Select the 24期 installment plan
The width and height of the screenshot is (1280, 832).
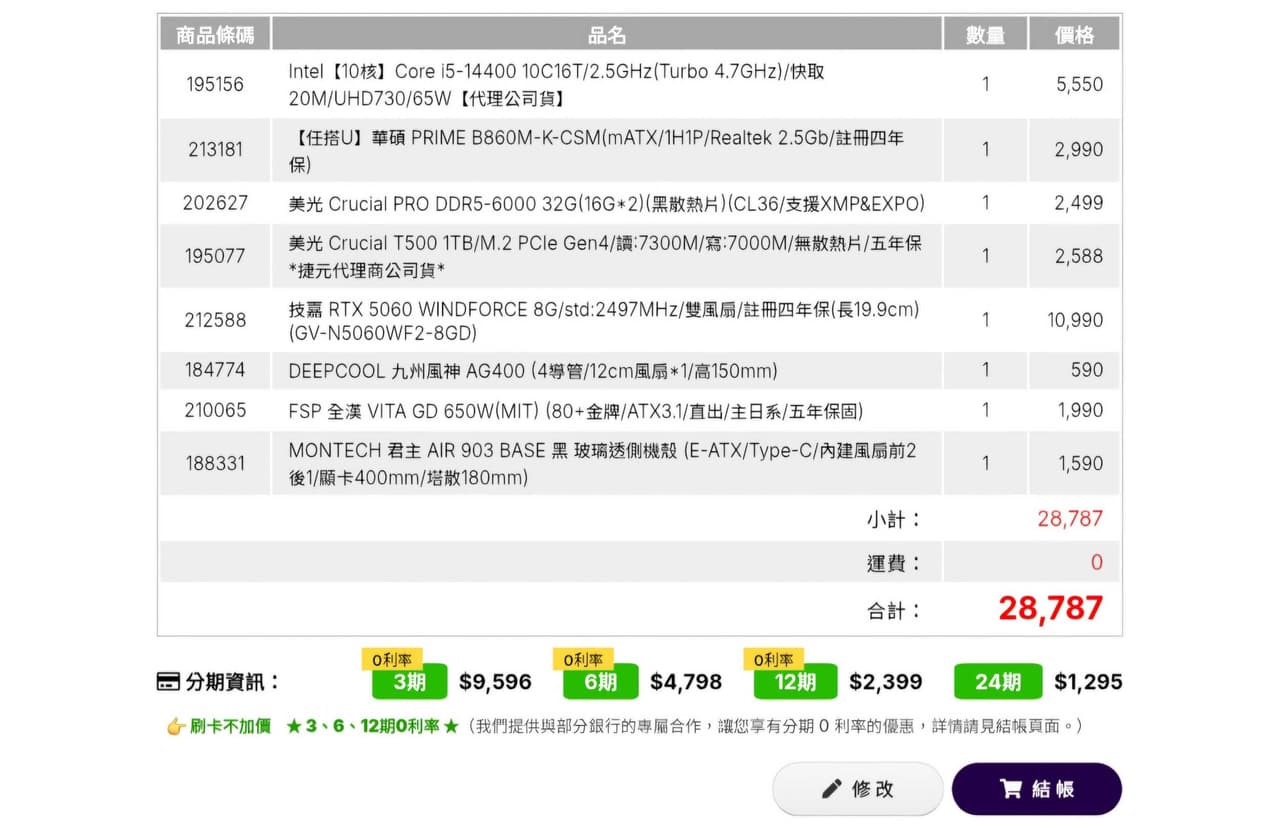997,682
